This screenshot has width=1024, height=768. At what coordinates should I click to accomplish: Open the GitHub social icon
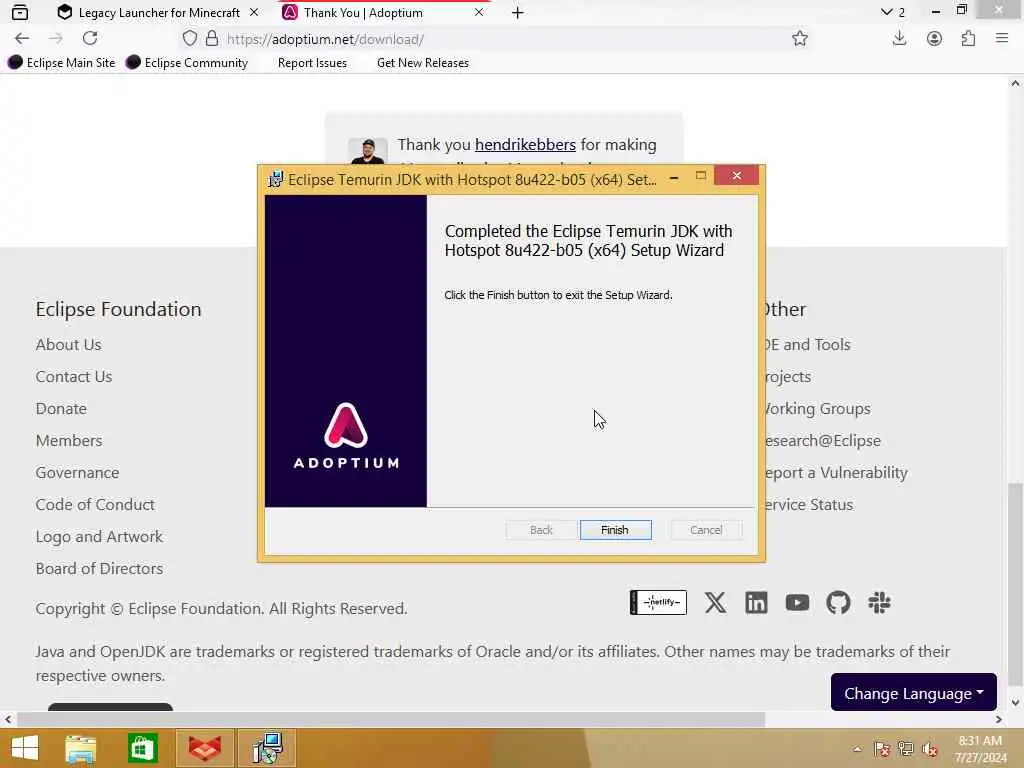[x=839, y=602]
